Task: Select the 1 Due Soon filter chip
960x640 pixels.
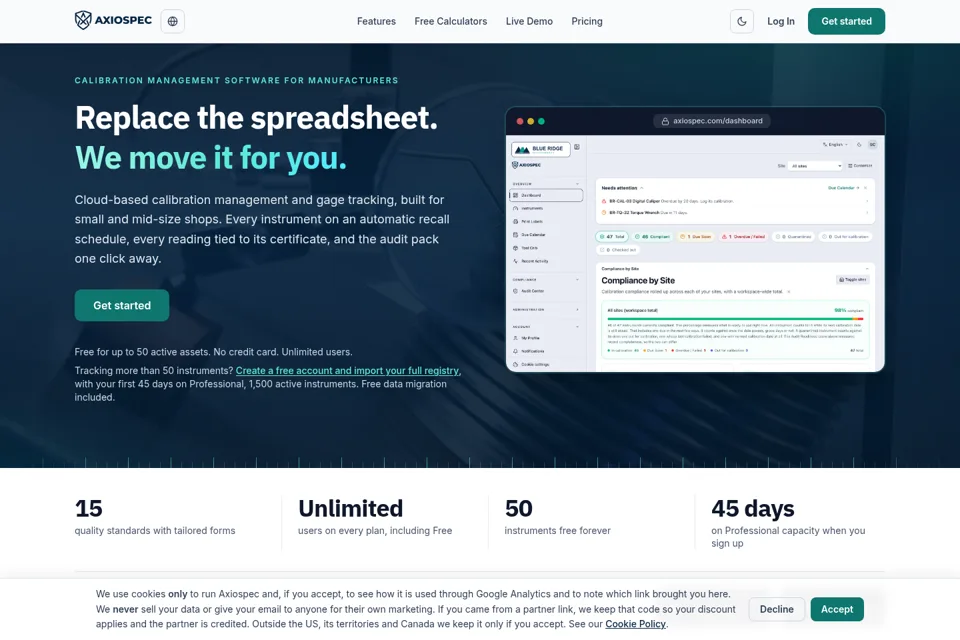Action: pos(696,236)
